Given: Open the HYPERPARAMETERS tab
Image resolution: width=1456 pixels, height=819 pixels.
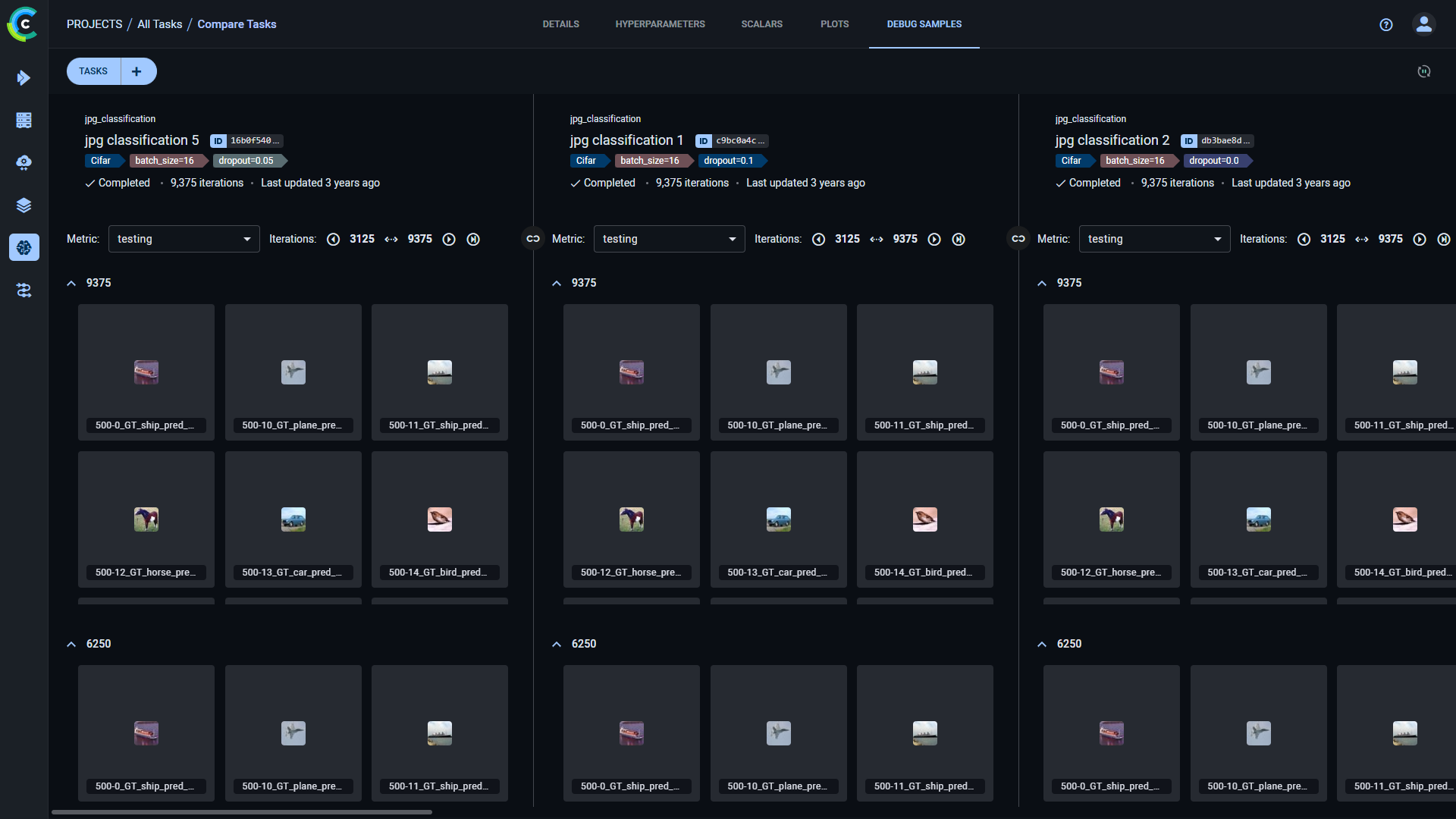Looking at the screenshot, I should point(660,24).
